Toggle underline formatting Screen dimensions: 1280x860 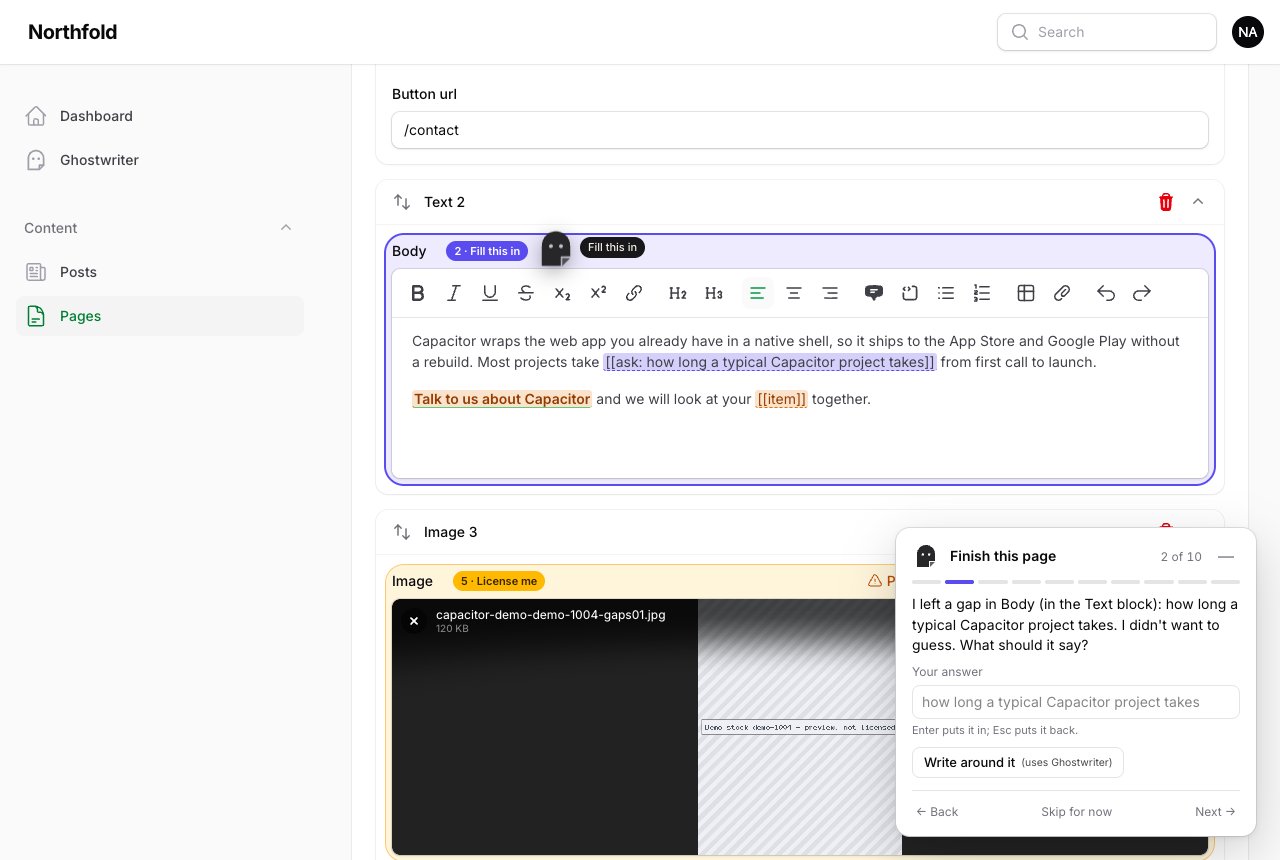coord(490,293)
